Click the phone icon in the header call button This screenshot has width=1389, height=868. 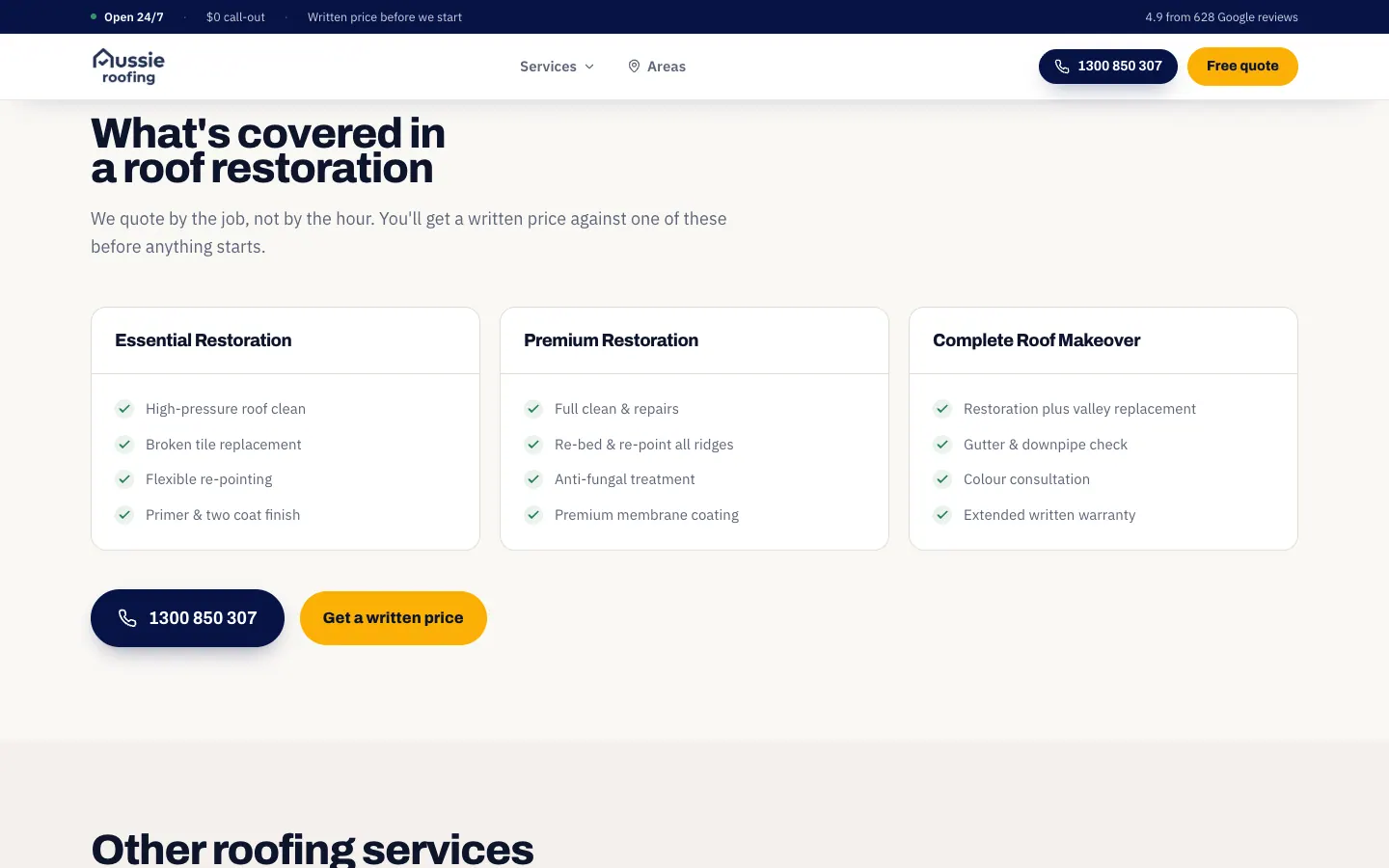(x=1062, y=67)
